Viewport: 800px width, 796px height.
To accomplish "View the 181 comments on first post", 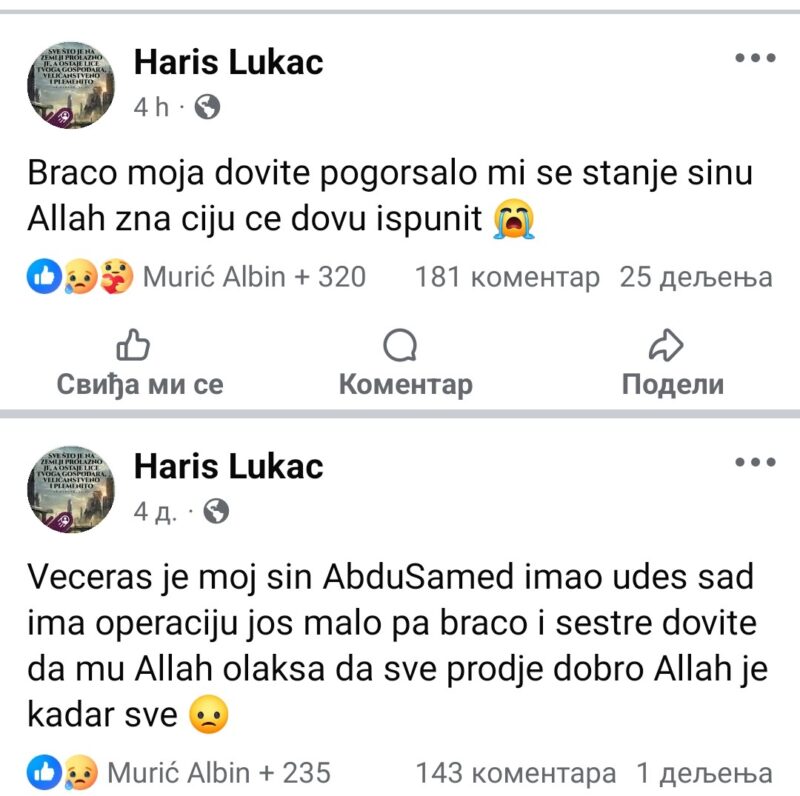I will point(507,276).
